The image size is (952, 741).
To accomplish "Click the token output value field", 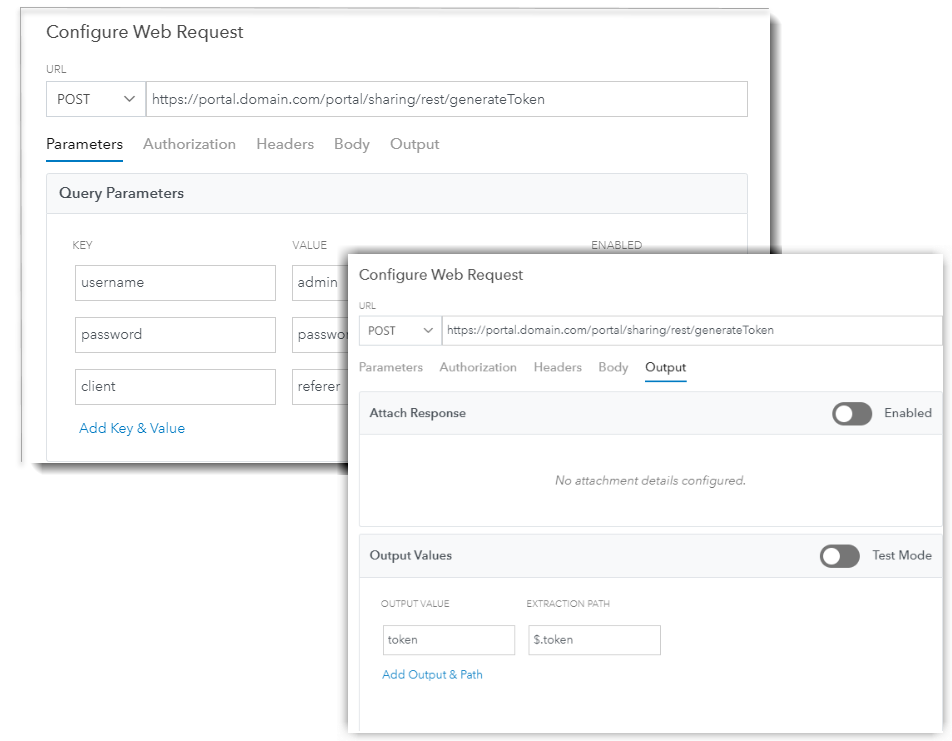I will click(x=448, y=639).
